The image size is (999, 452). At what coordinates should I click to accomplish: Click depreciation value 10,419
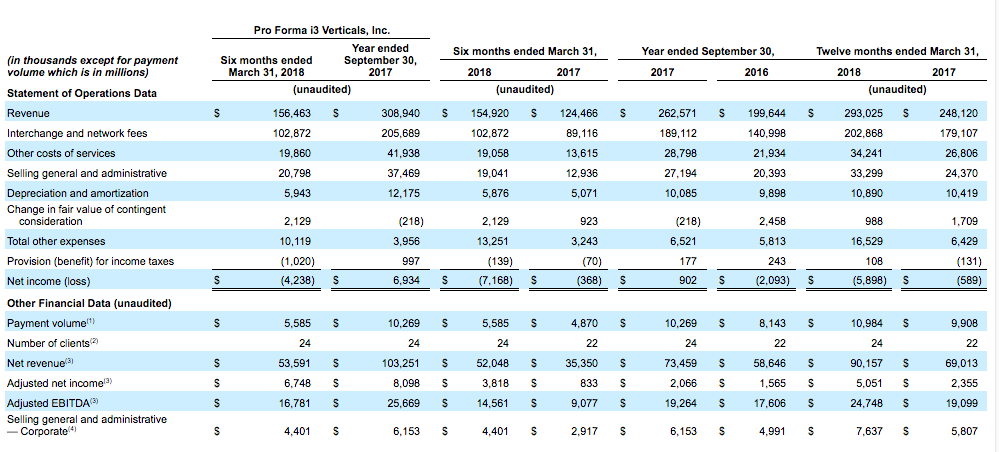click(962, 193)
